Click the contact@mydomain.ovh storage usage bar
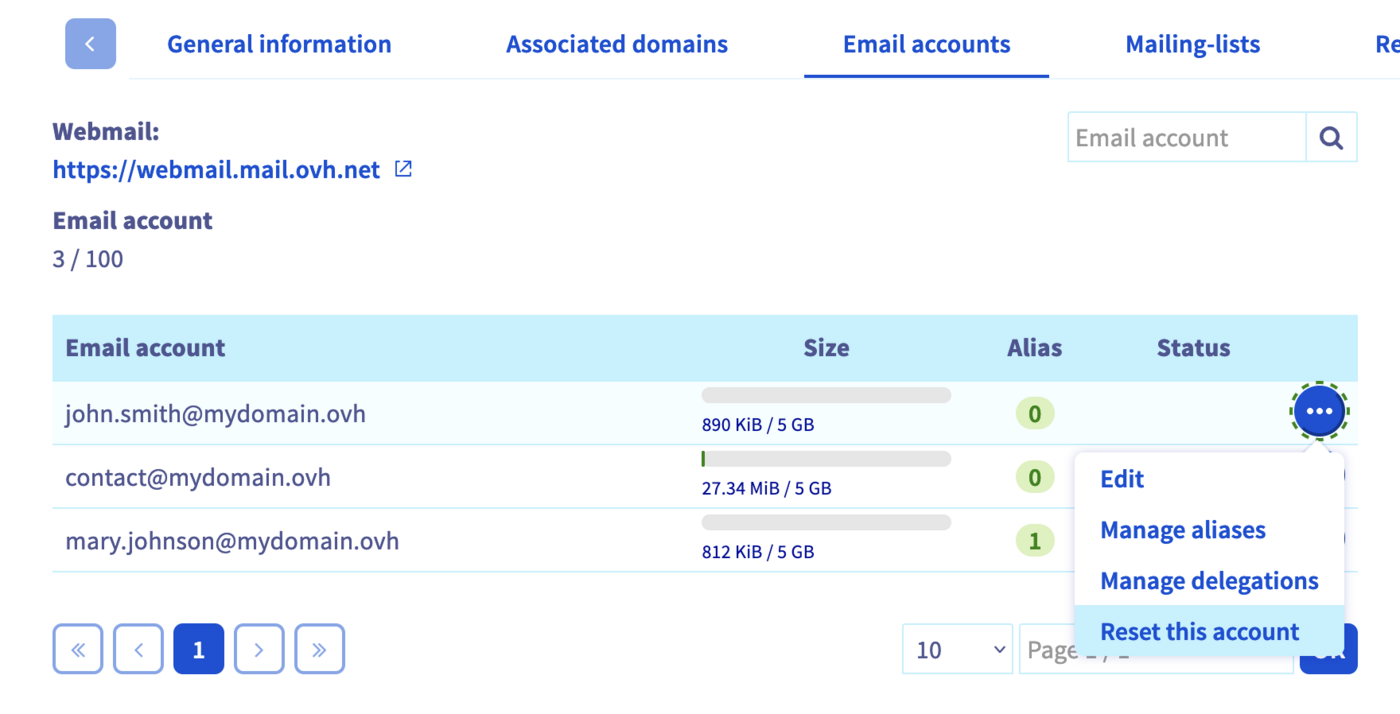 (x=826, y=459)
